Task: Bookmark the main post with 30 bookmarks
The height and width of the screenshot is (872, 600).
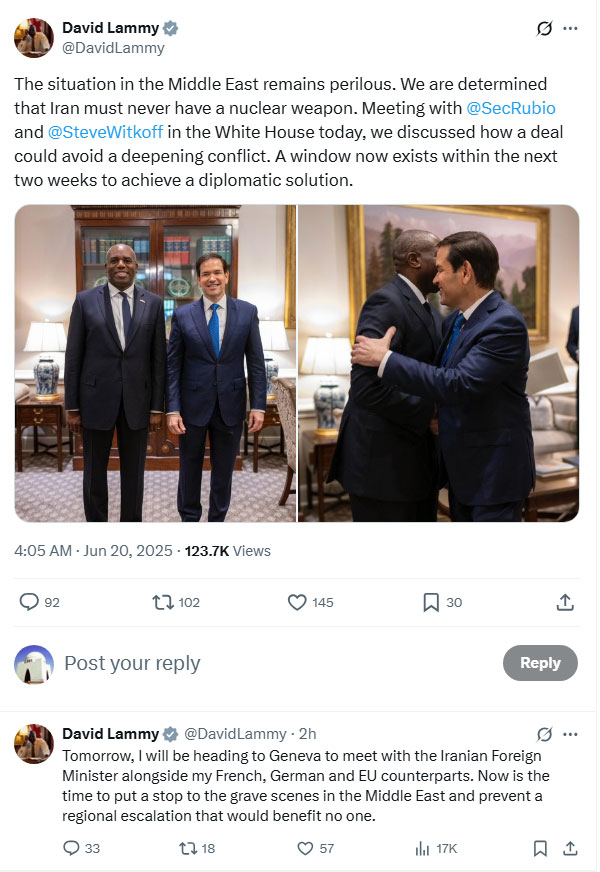Action: click(x=431, y=602)
